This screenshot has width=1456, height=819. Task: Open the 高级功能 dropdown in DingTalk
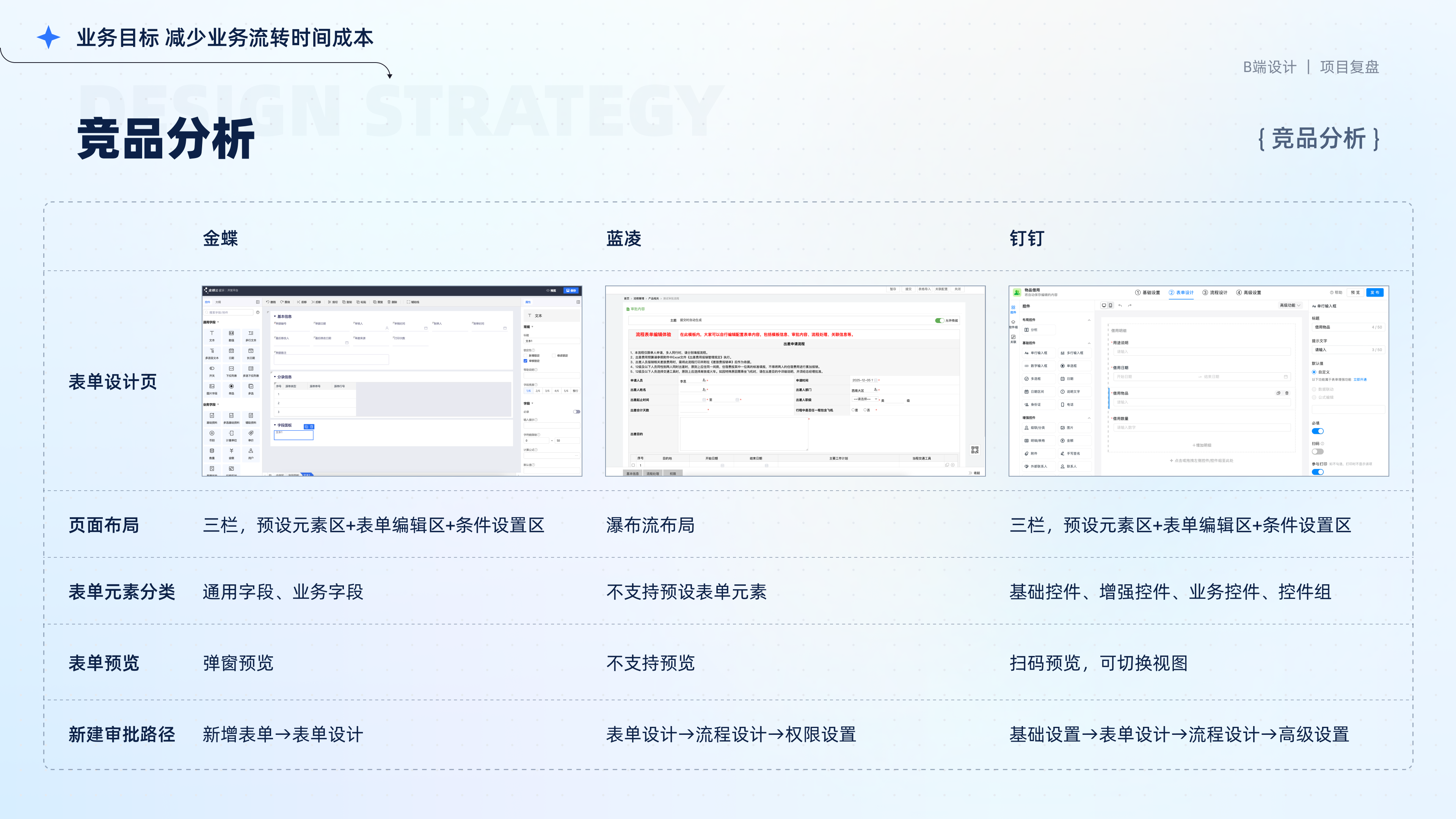point(1290,305)
